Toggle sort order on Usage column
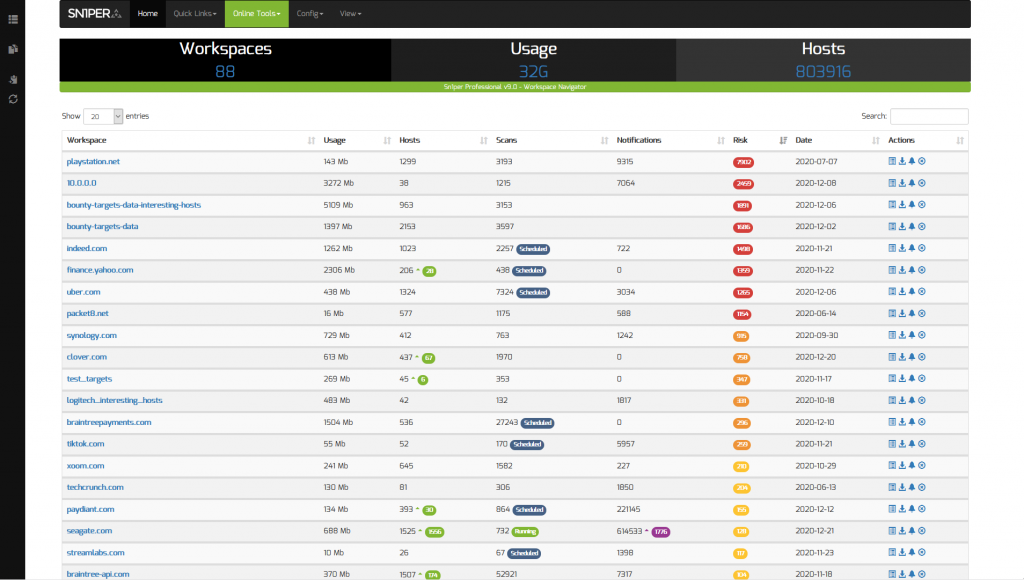This screenshot has height=580, width=1024. [335, 140]
